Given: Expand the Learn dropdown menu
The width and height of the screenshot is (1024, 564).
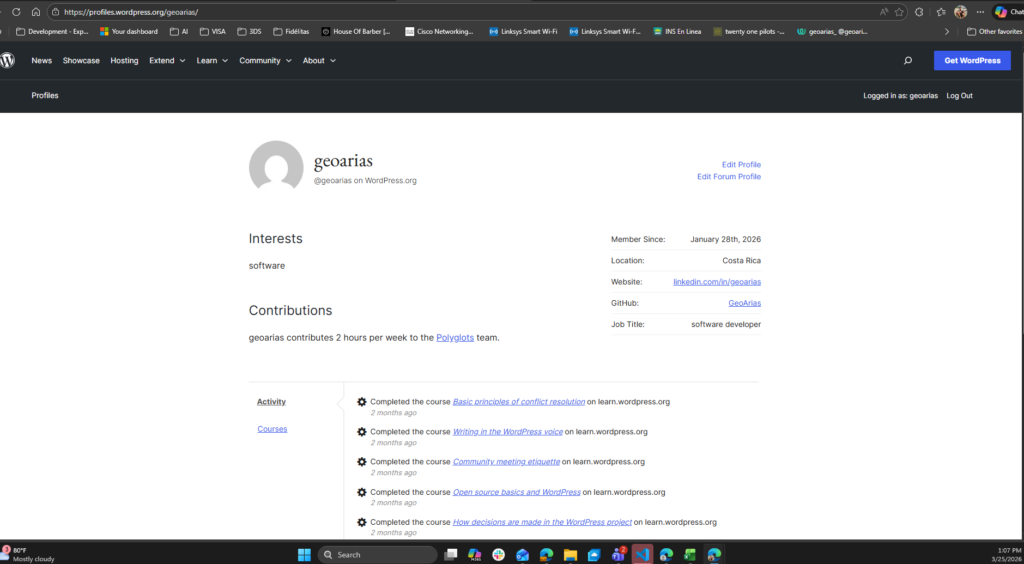Looking at the screenshot, I should (211, 61).
